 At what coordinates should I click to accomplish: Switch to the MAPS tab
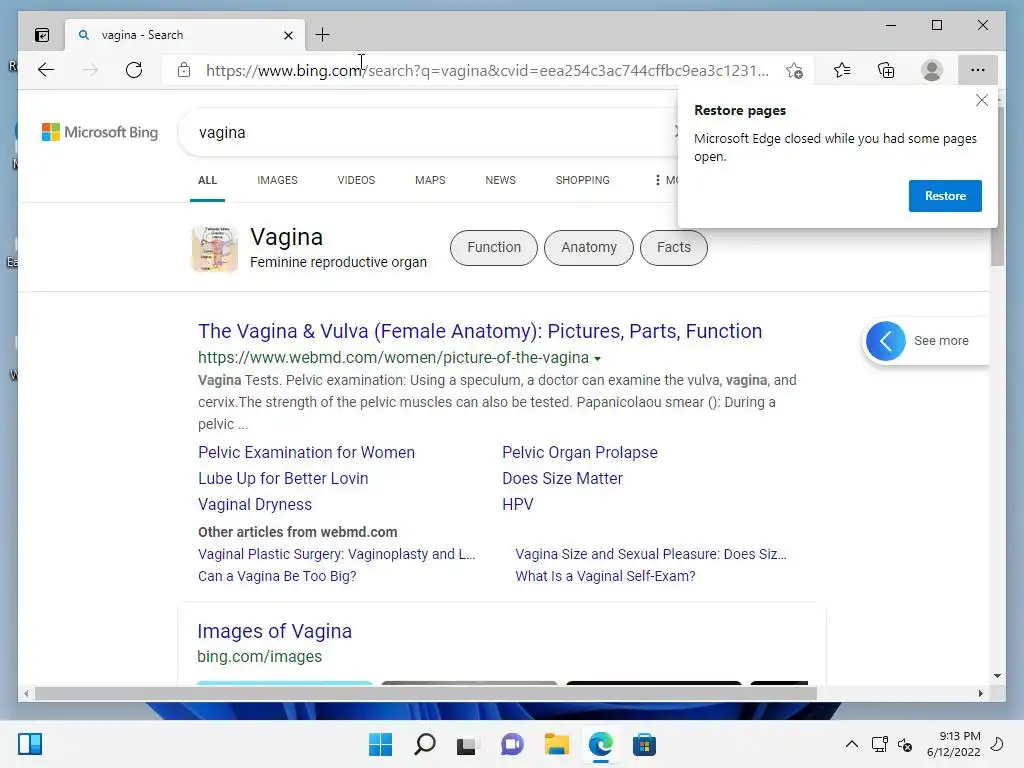430,180
